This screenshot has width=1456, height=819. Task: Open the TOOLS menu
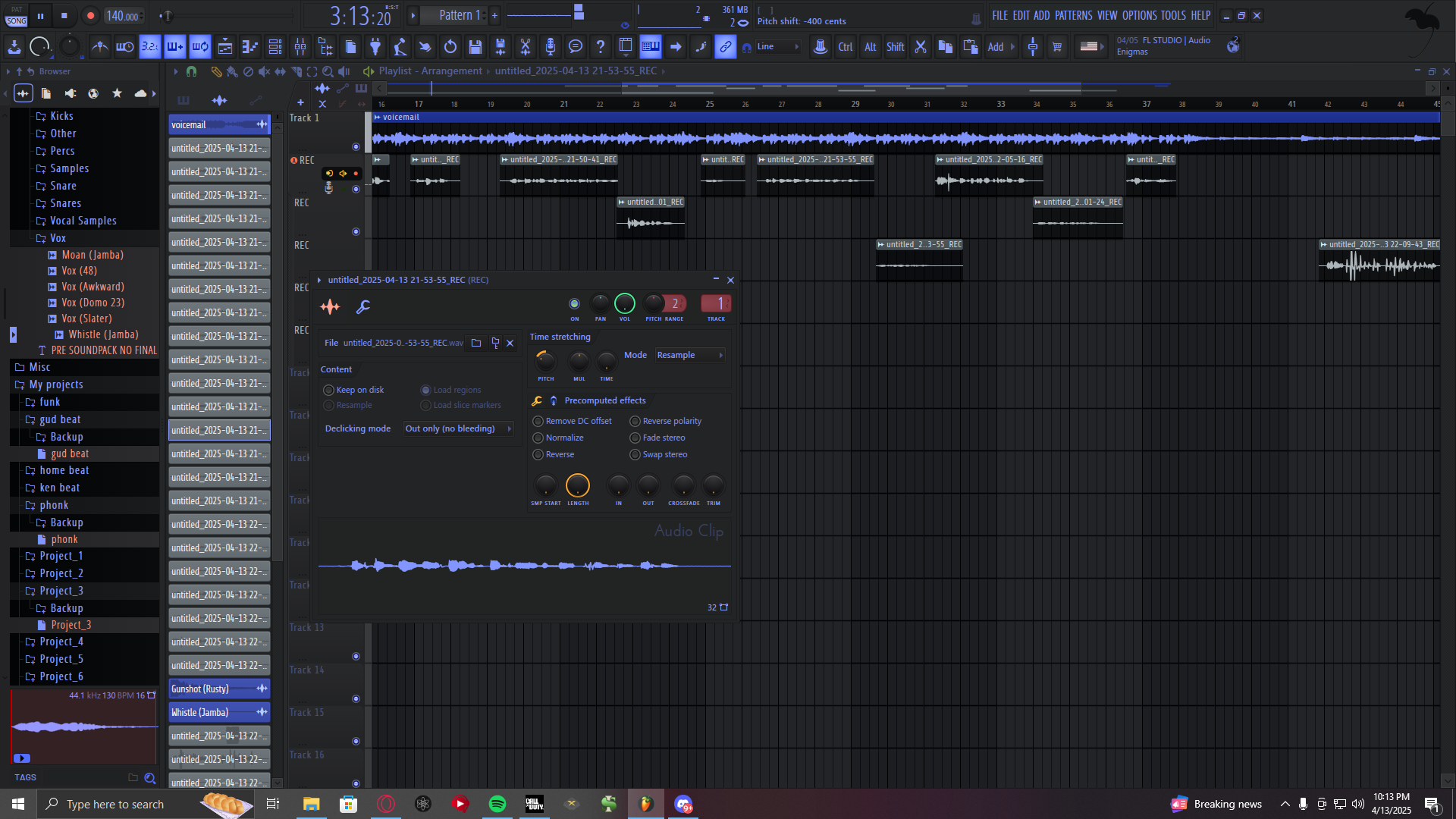(x=1172, y=15)
